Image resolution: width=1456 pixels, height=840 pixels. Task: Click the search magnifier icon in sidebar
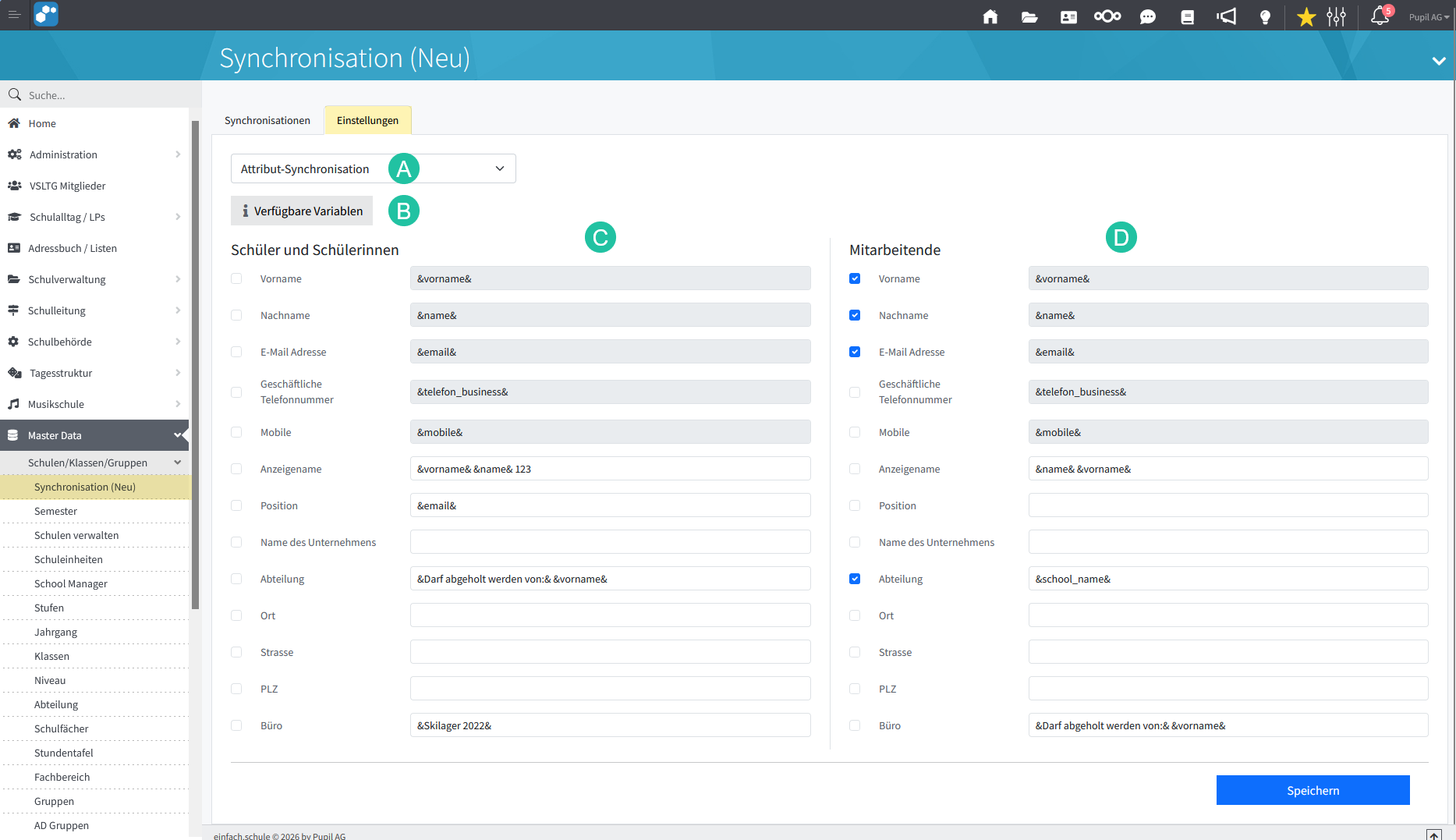pyautogui.click(x=14, y=94)
